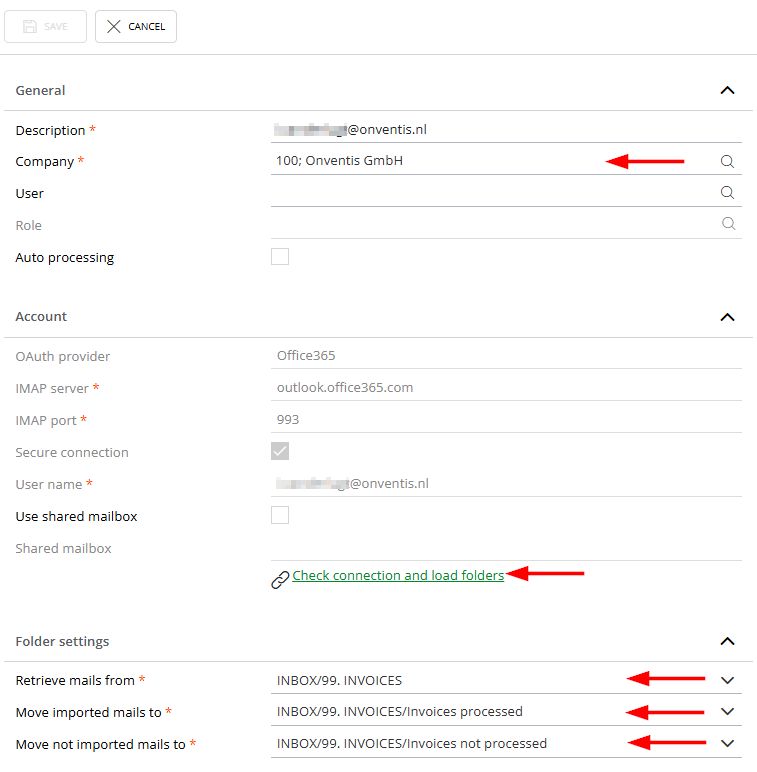
Task: Click the Role field search magnifier icon
Action: click(x=727, y=225)
